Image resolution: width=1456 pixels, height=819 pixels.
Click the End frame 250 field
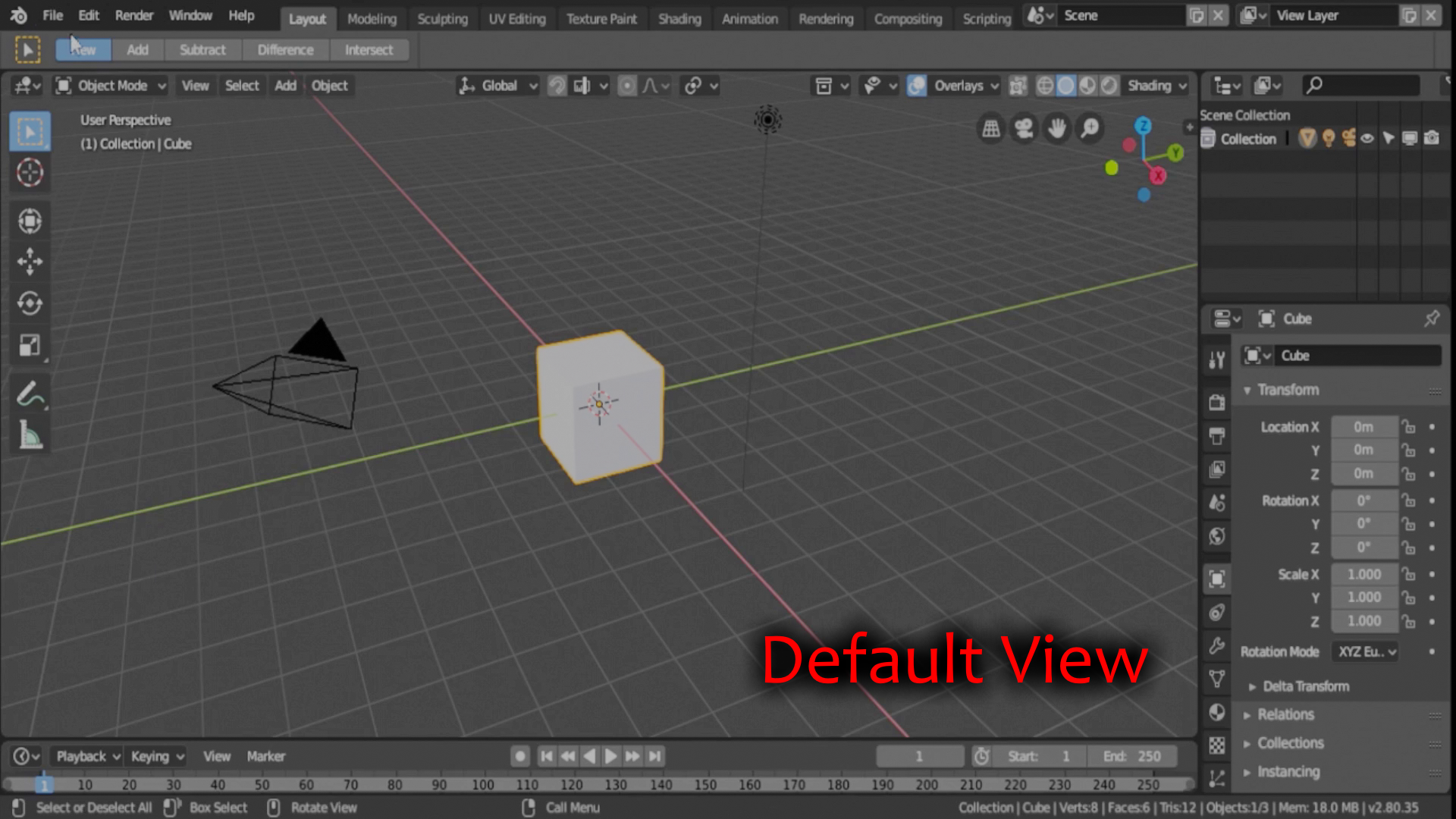pos(1131,756)
